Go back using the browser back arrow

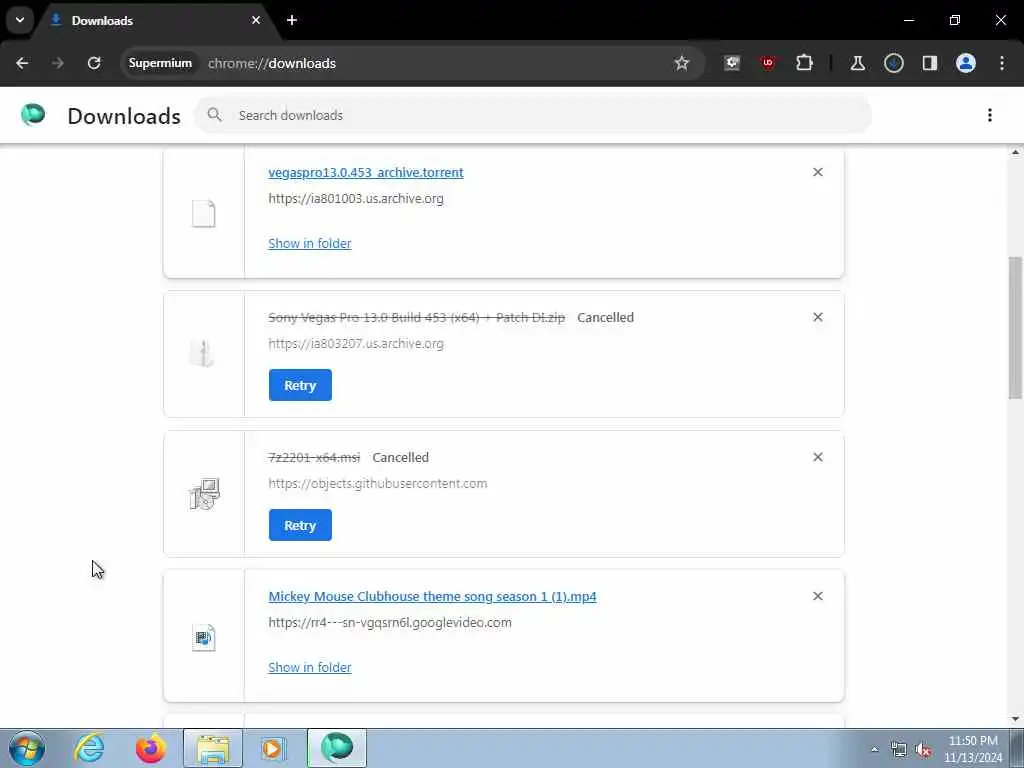pyautogui.click(x=22, y=63)
